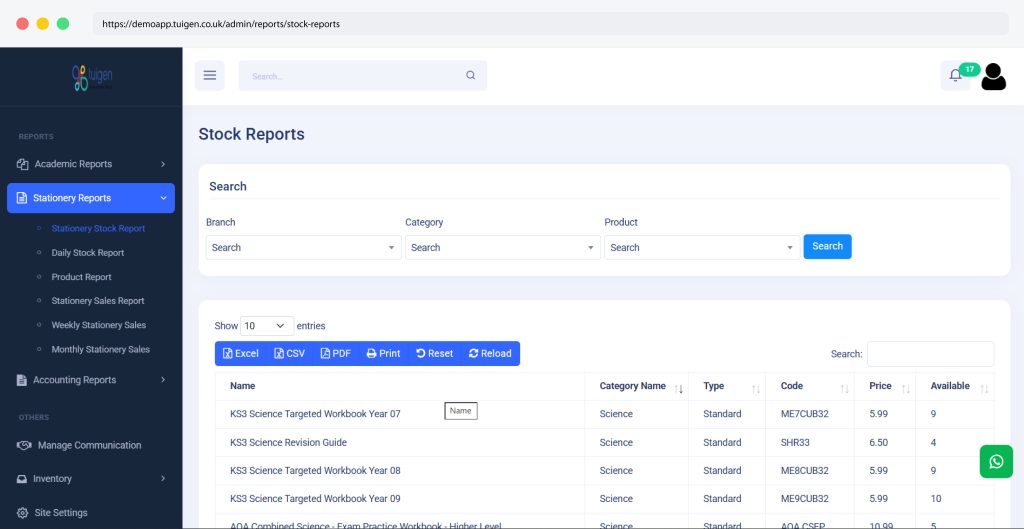Change the Show entries count dropdown
Viewport: 1024px width, 529px height.
[267, 326]
